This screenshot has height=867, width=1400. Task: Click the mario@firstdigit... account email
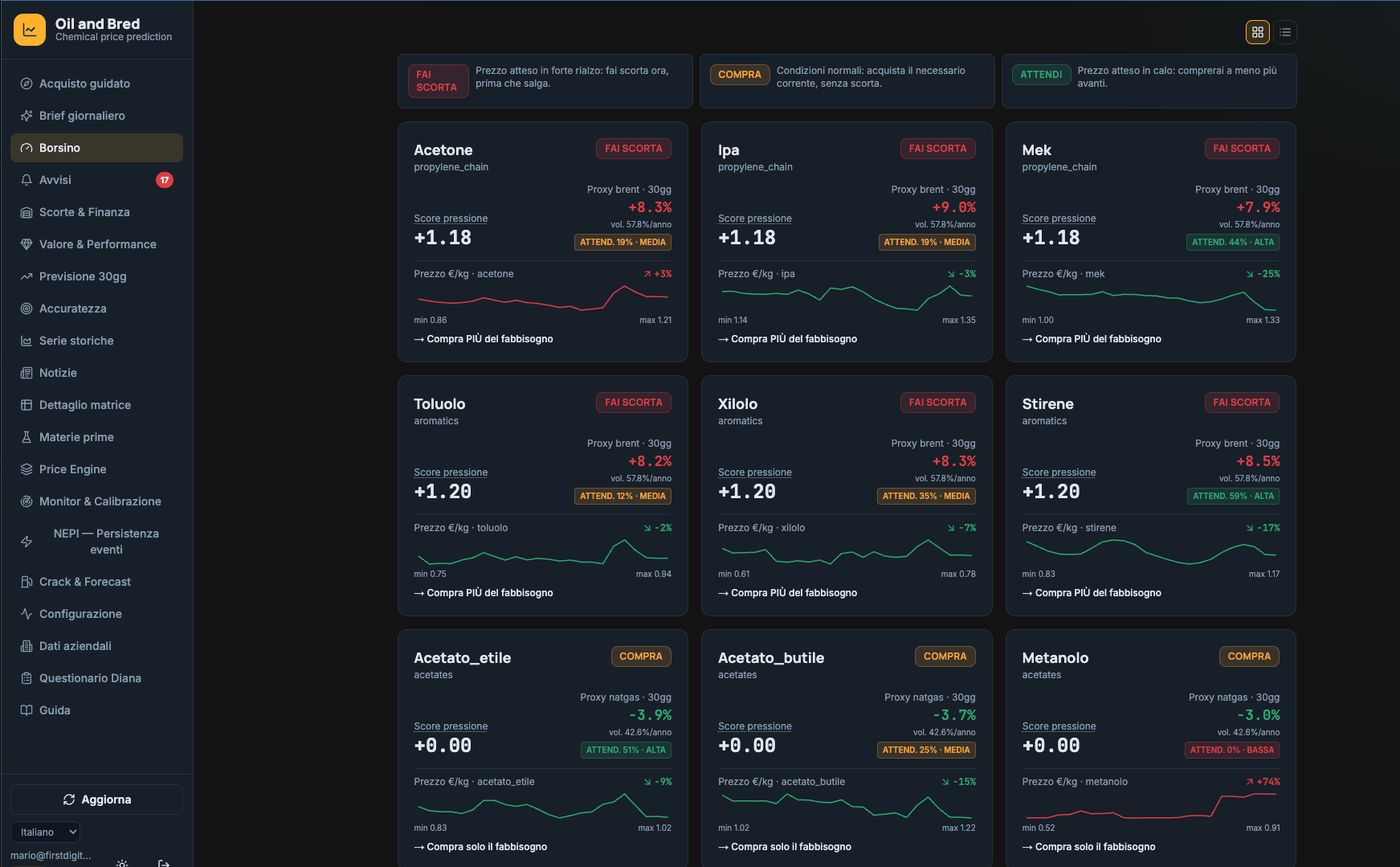point(51,856)
